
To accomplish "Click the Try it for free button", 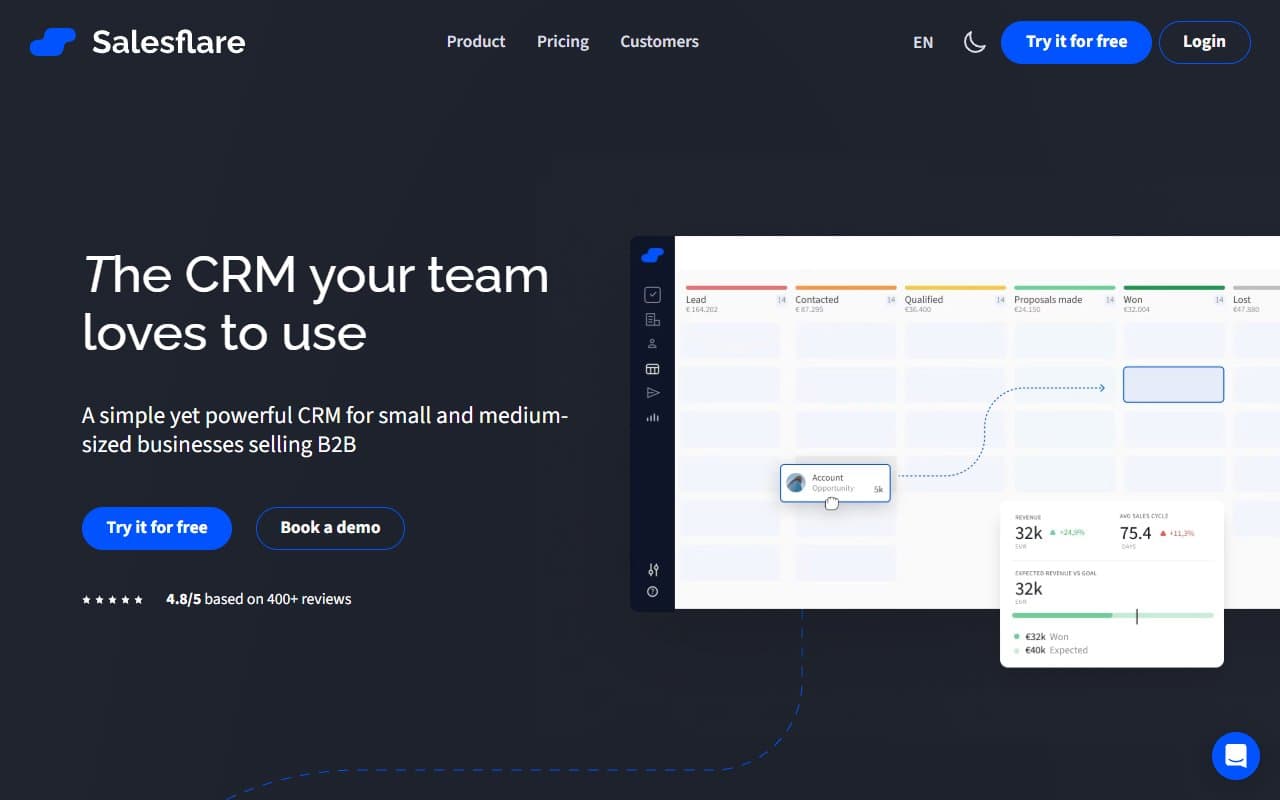I will tap(157, 528).
